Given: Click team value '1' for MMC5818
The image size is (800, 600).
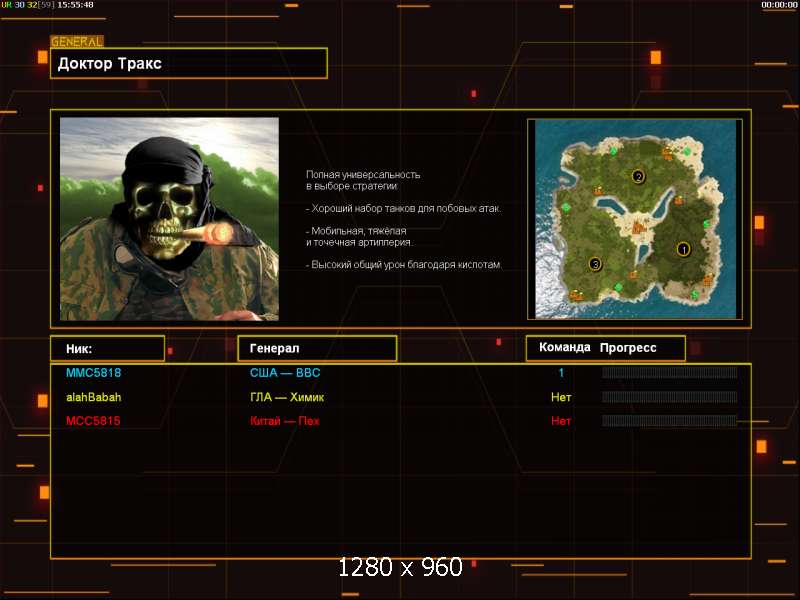Looking at the screenshot, I should tap(561, 373).
